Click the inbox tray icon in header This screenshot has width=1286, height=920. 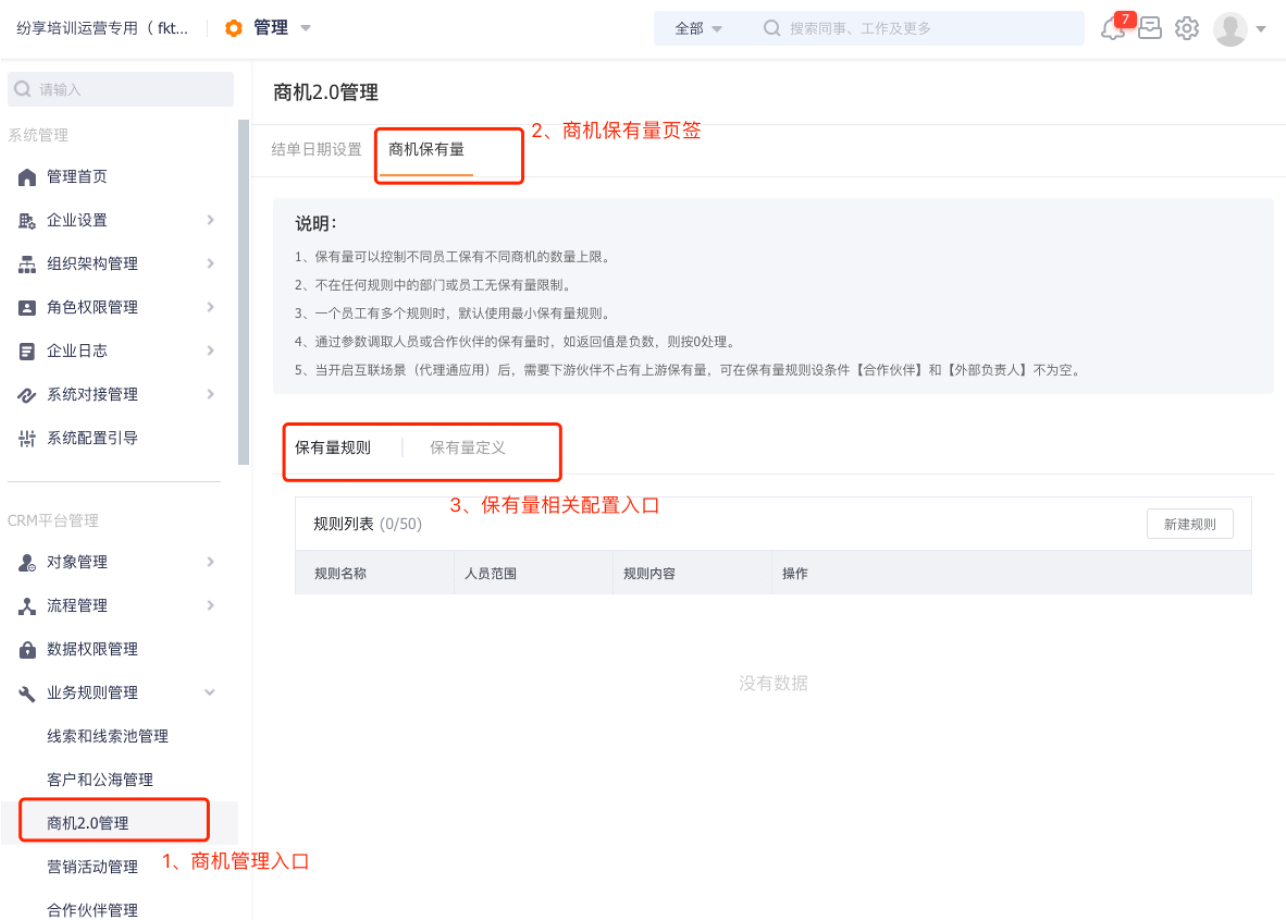[1150, 29]
